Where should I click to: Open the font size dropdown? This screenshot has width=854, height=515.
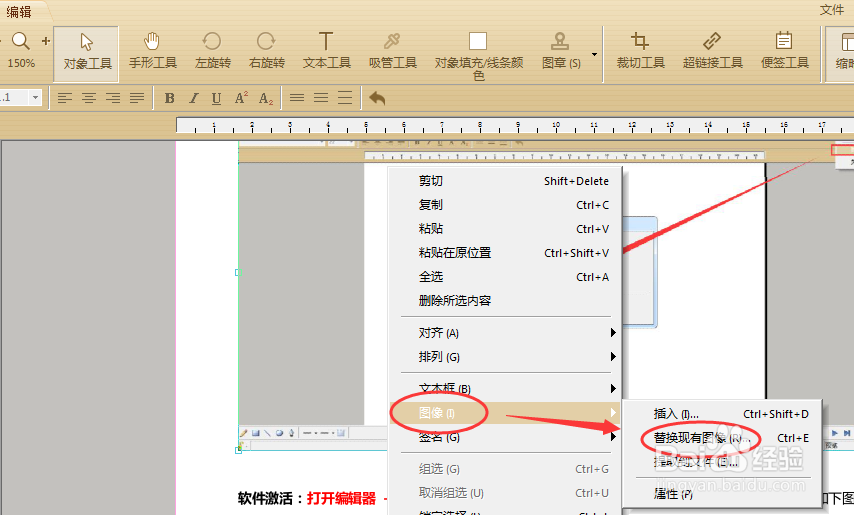[x=35, y=98]
